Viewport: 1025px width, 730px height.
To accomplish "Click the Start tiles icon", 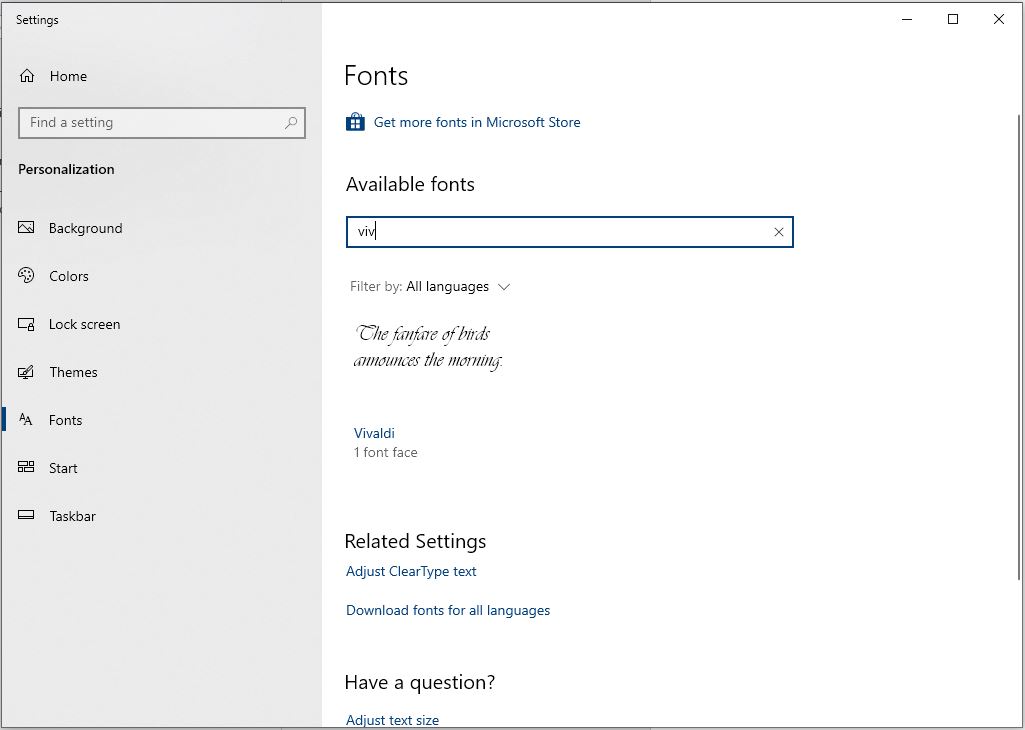I will (27, 468).
